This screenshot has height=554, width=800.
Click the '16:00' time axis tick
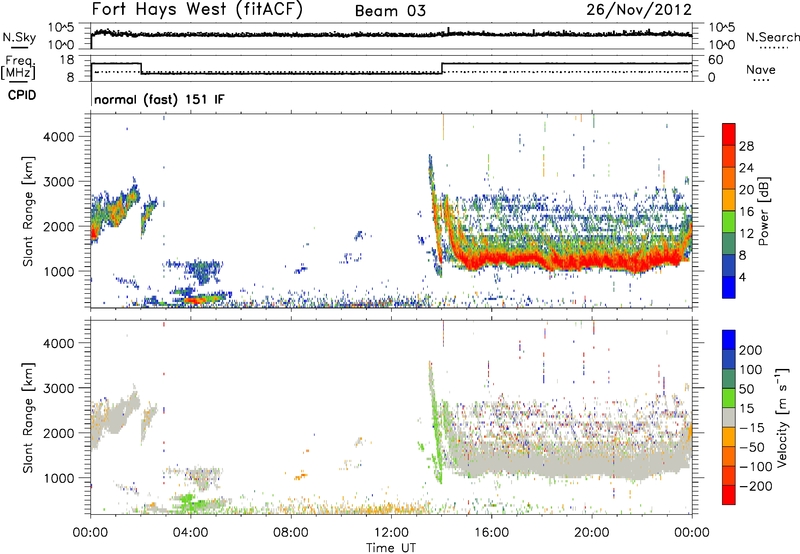click(491, 533)
